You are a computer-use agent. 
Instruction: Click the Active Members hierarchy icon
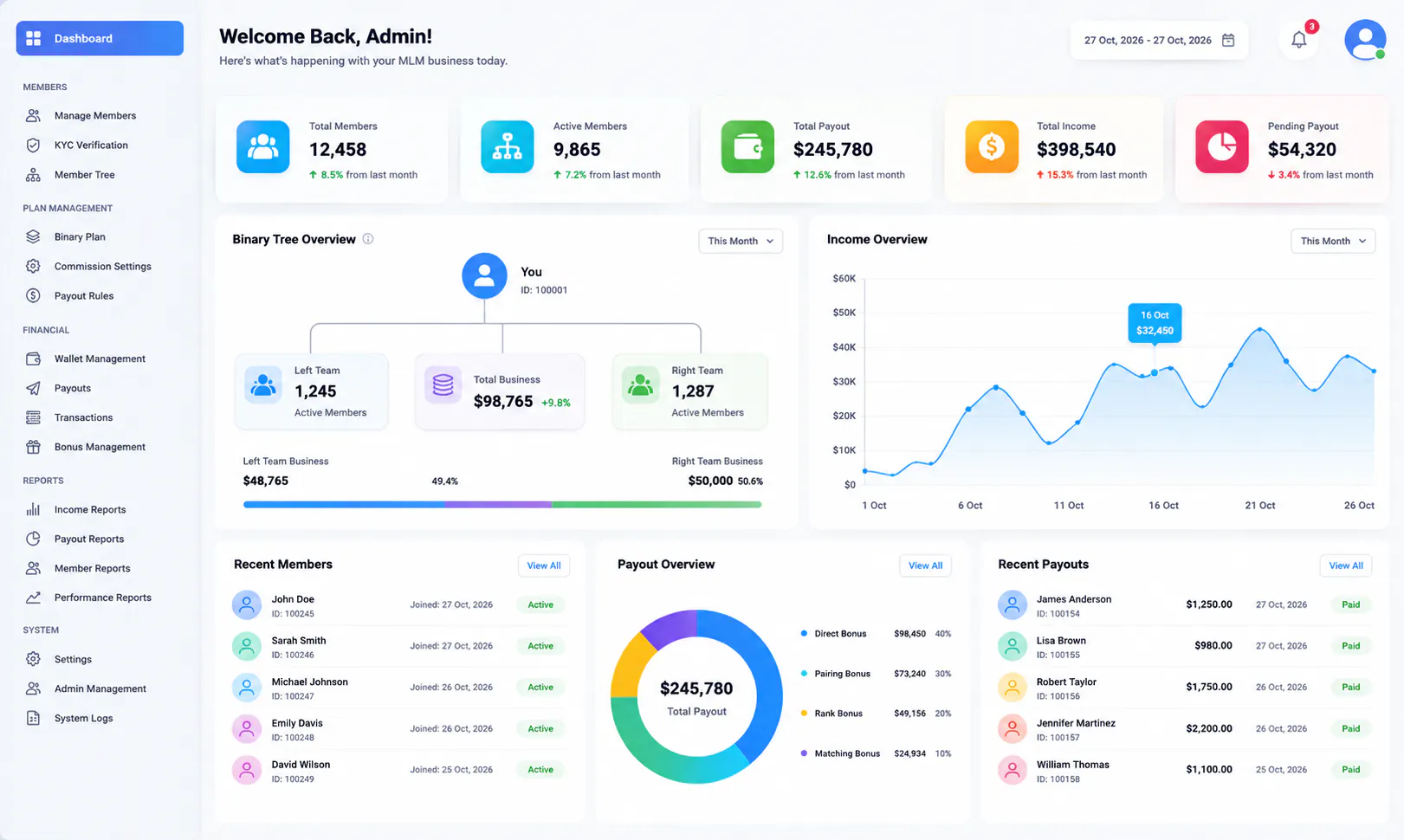pos(508,147)
